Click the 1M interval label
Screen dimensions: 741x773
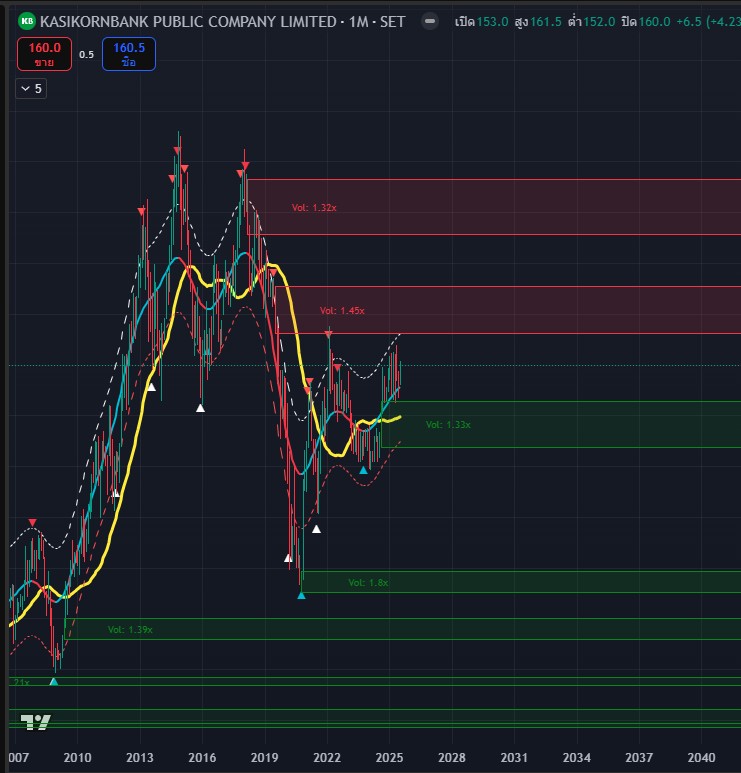[358, 22]
